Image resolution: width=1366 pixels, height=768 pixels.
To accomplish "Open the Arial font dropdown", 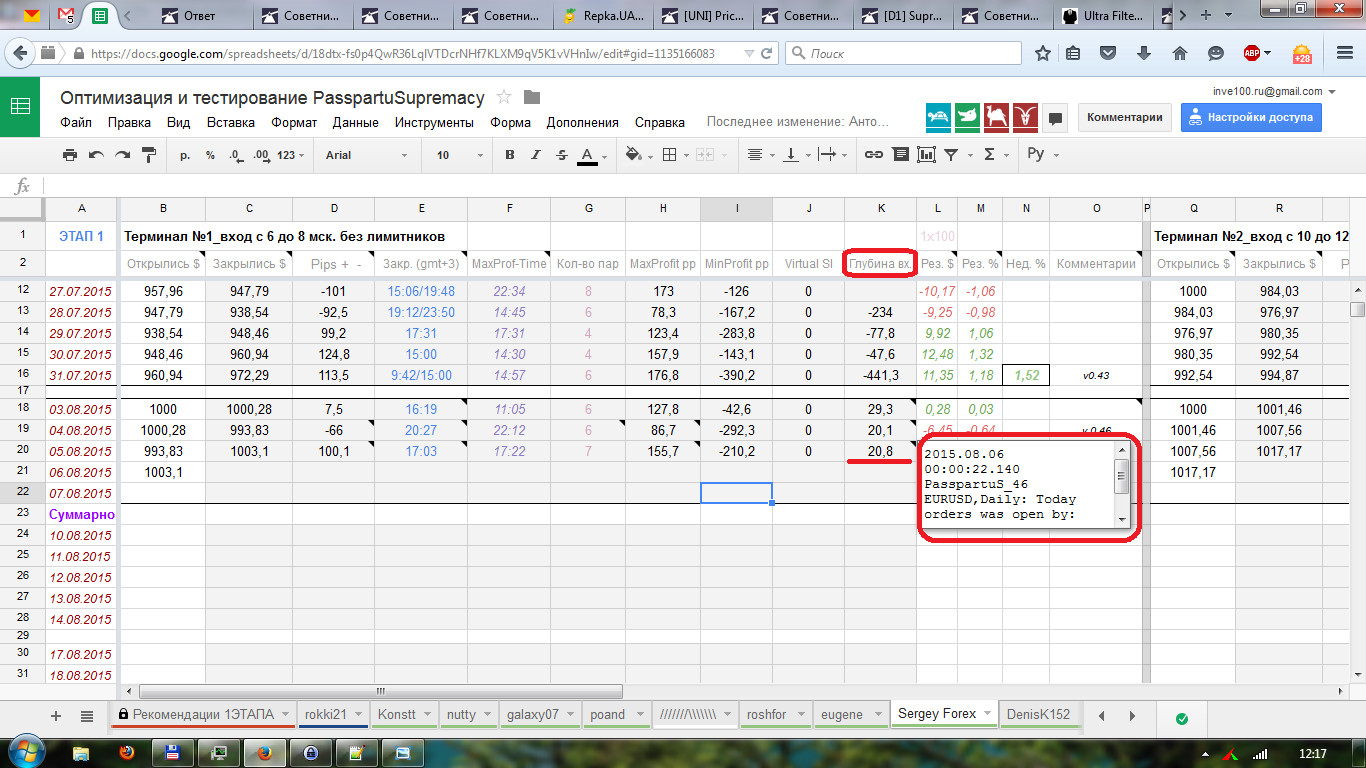I will [367, 155].
